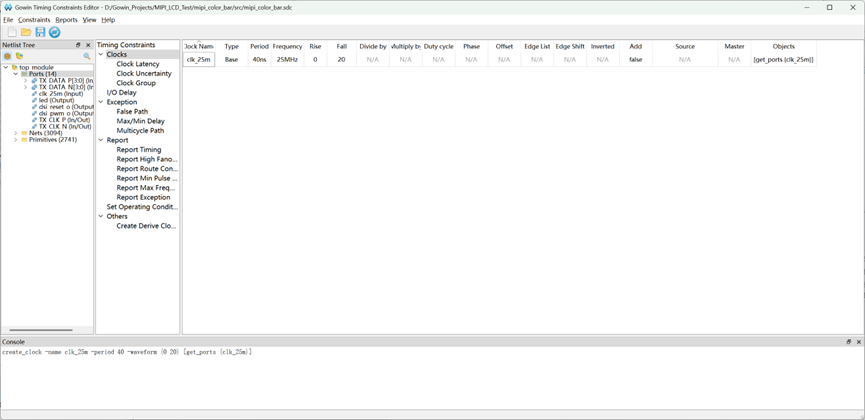Click the Period column header

259,46
